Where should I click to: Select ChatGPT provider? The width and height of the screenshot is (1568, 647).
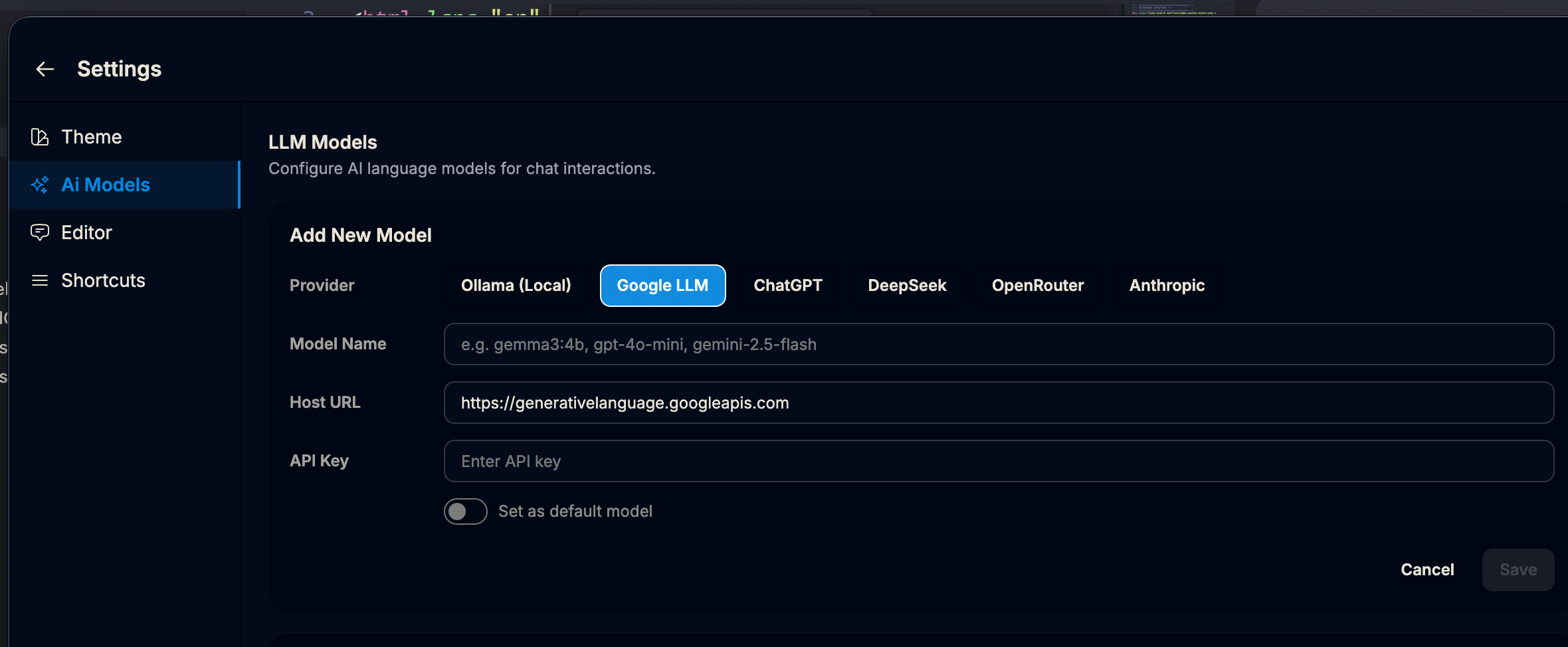[788, 286]
